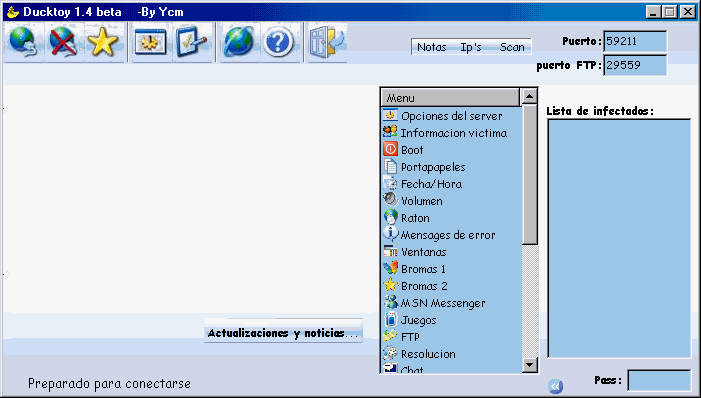This screenshot has width=701, height=398.
Task: Select the Raton text entry
Action: pos(415,218)
